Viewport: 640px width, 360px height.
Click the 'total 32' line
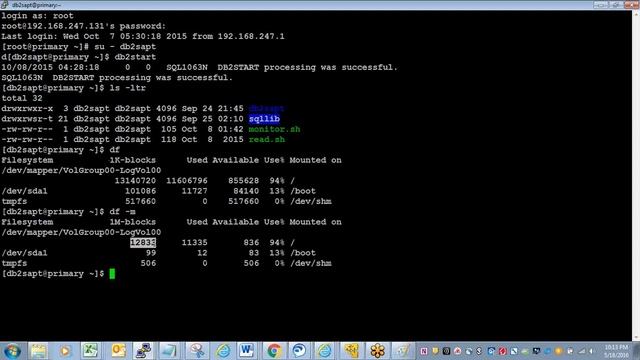(22, 98)
